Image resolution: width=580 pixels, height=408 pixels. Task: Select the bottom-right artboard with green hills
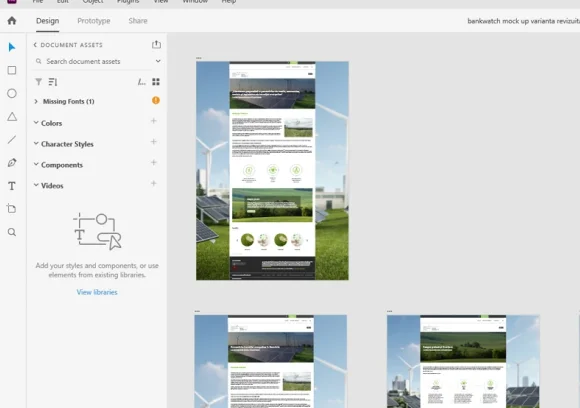tap(463, 361)
